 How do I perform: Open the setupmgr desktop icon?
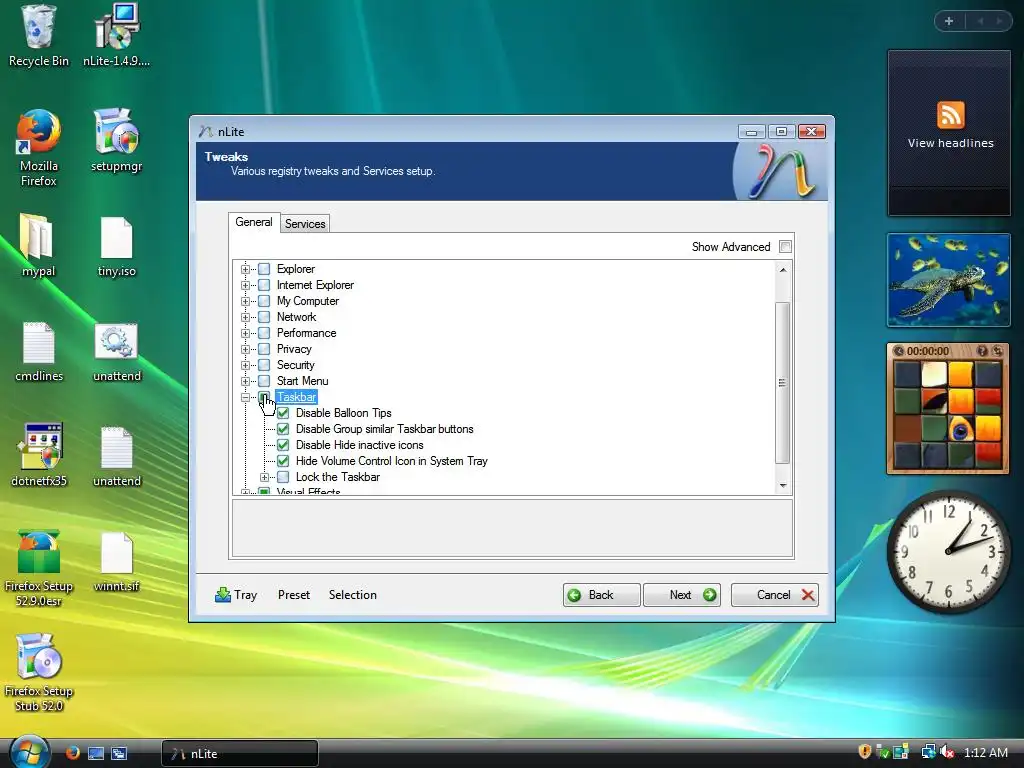coord(116,141)
